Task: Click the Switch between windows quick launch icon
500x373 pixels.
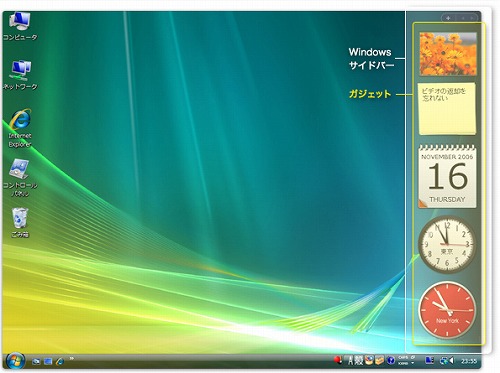Action: click(x=48, y=361)
